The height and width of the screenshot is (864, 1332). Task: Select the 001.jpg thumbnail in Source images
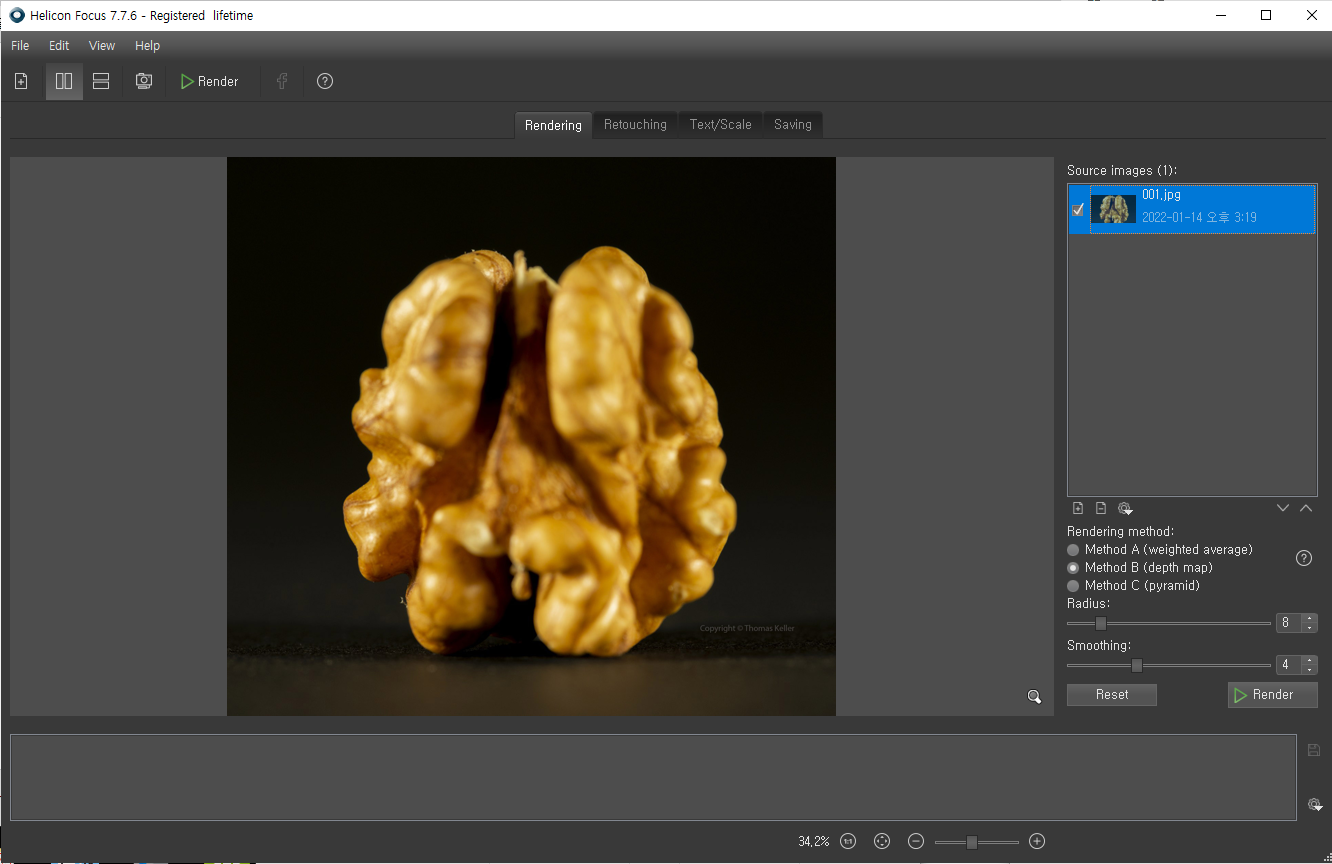click(1112, 209)
